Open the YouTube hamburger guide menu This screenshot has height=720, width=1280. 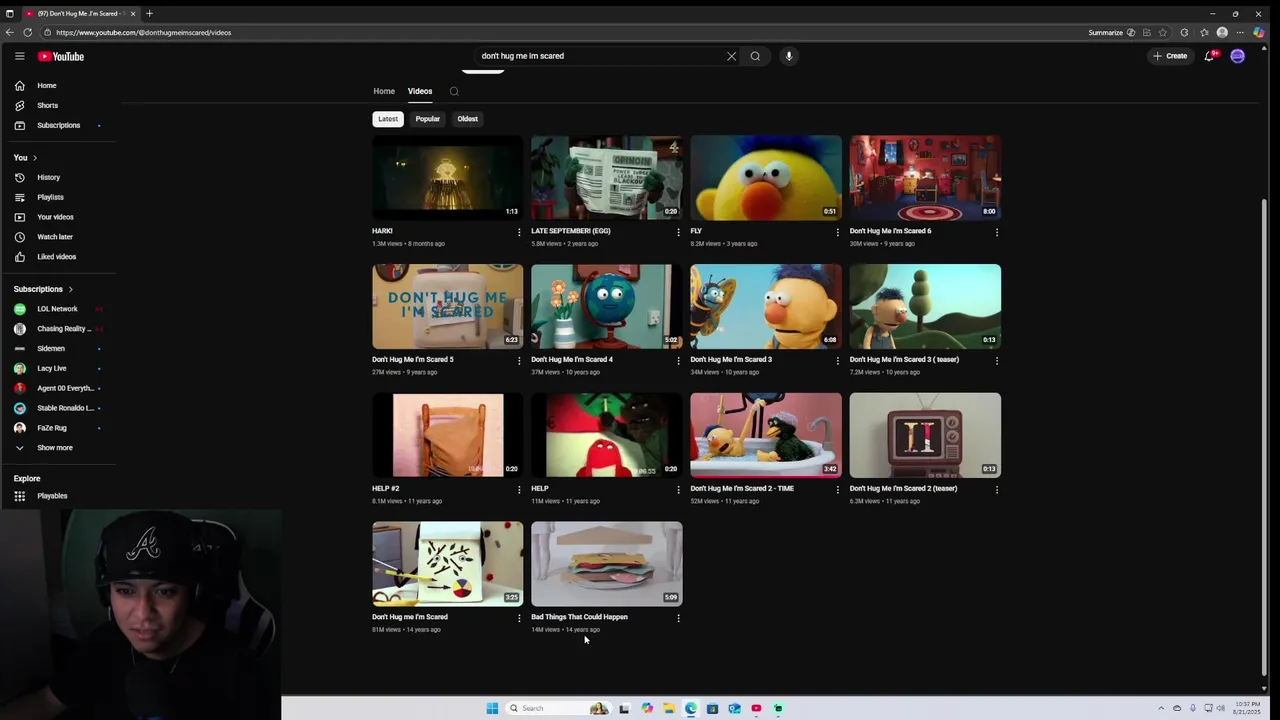19,56
